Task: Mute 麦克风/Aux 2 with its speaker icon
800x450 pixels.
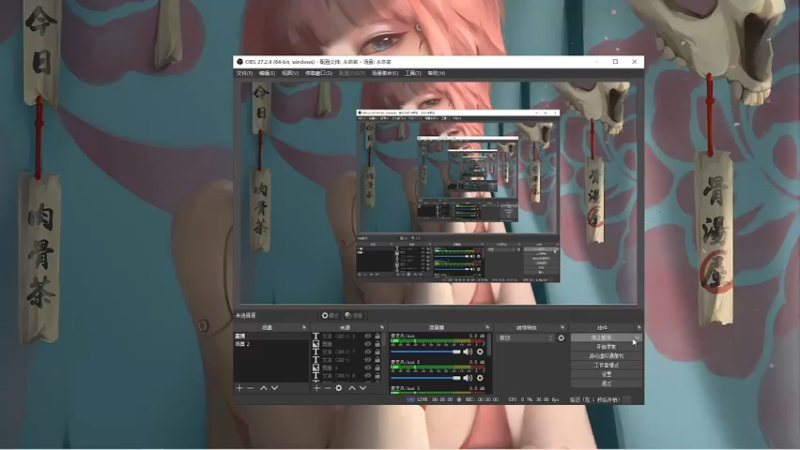Action: (467, 378)
